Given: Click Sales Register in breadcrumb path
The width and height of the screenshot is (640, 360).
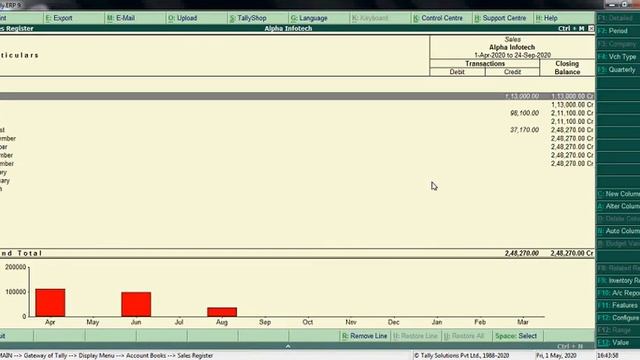Looking at the screenshot, I should coord(195,356).
